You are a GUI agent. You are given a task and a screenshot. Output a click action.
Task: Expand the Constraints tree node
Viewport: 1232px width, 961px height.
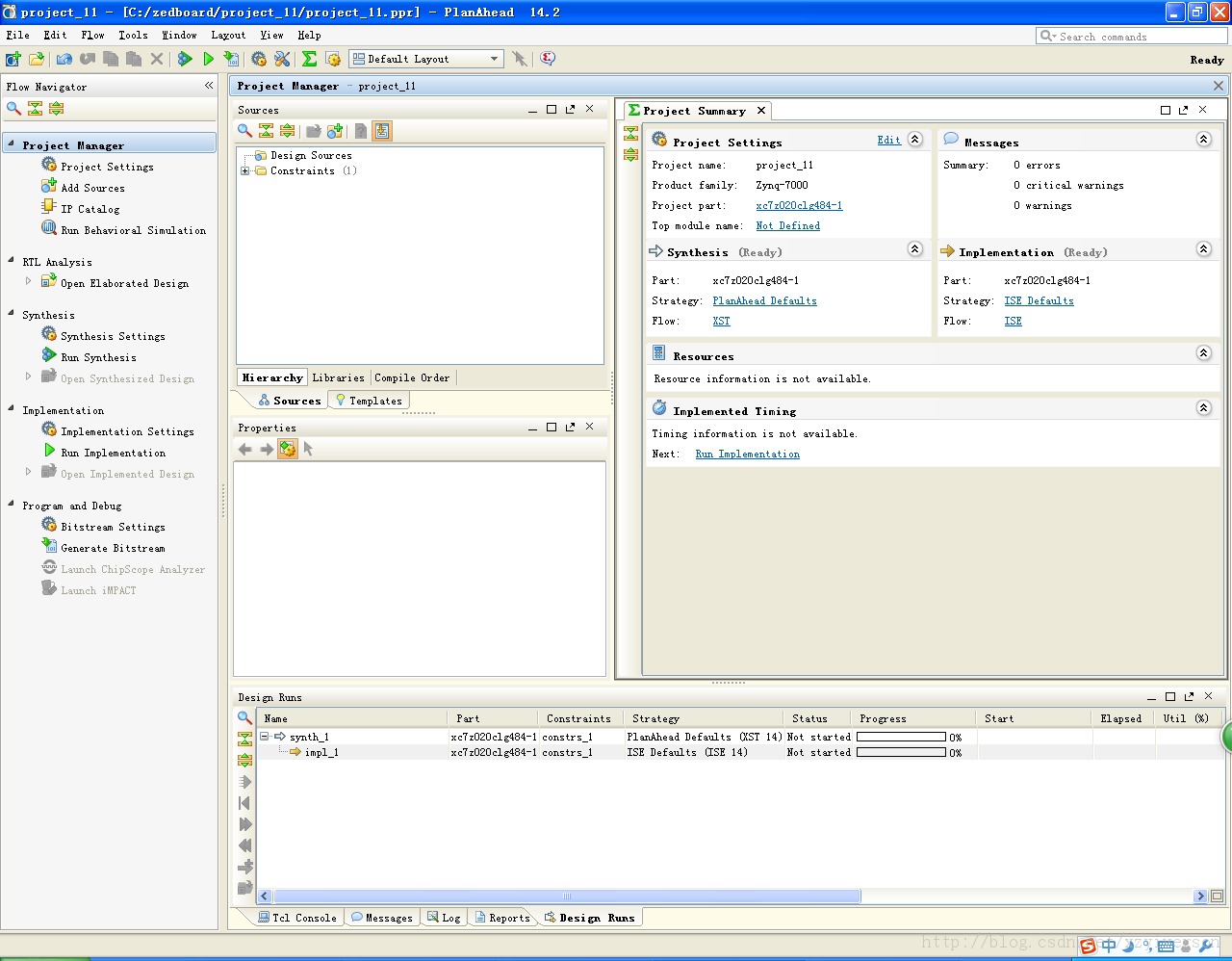(x=244, y=171)
